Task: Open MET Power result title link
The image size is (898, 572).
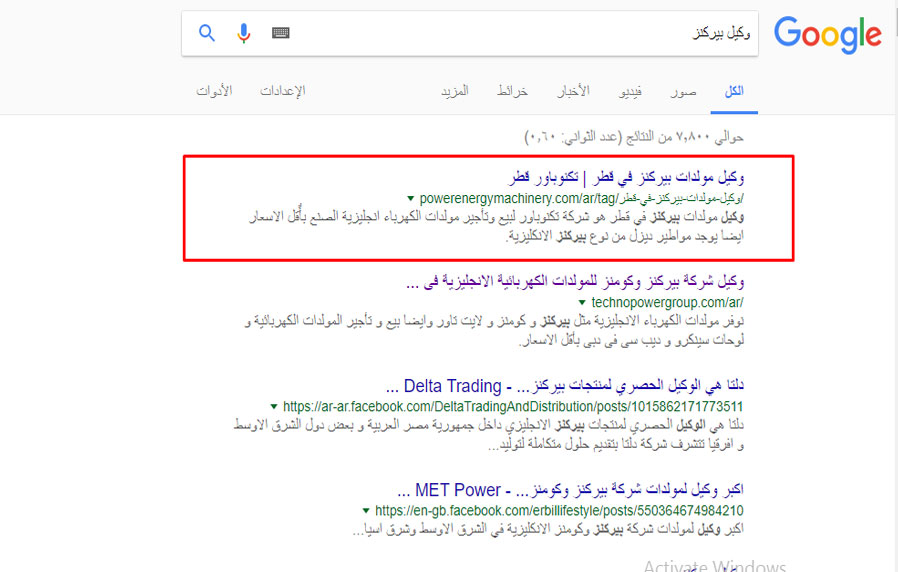Action: point(570,490)
